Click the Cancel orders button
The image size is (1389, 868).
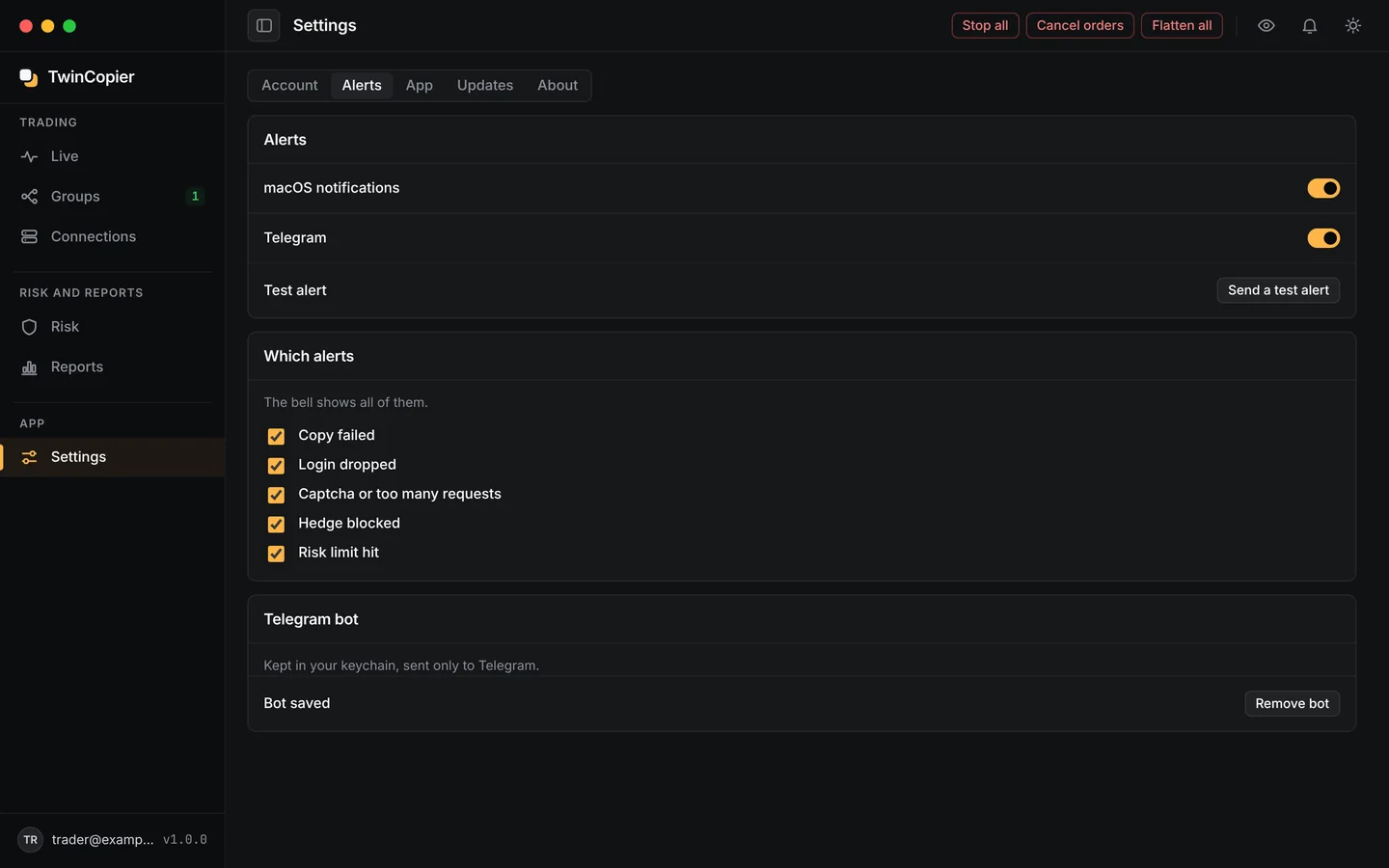tap(1079, 26)
